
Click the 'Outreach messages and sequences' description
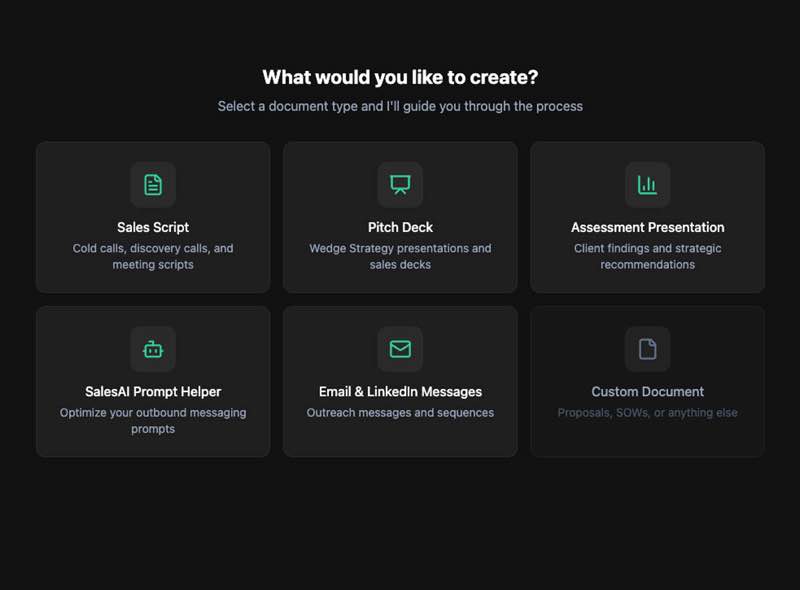click(x=400, y=412)
